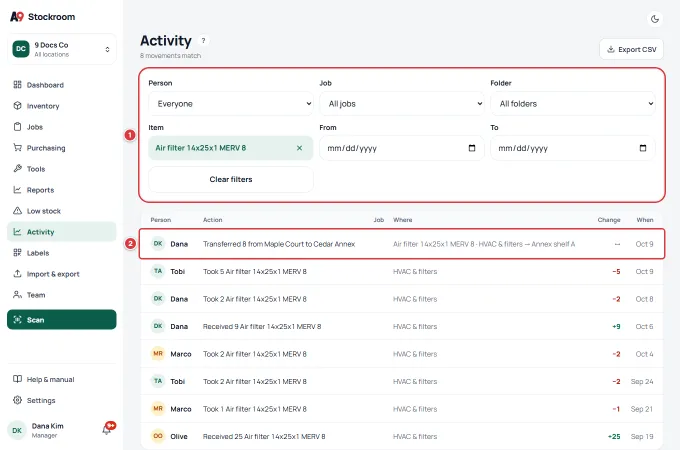Viewport: 680px width, 450px height.
Task: Open the Jobs clipboard icon
Action: tap(17, 127)
